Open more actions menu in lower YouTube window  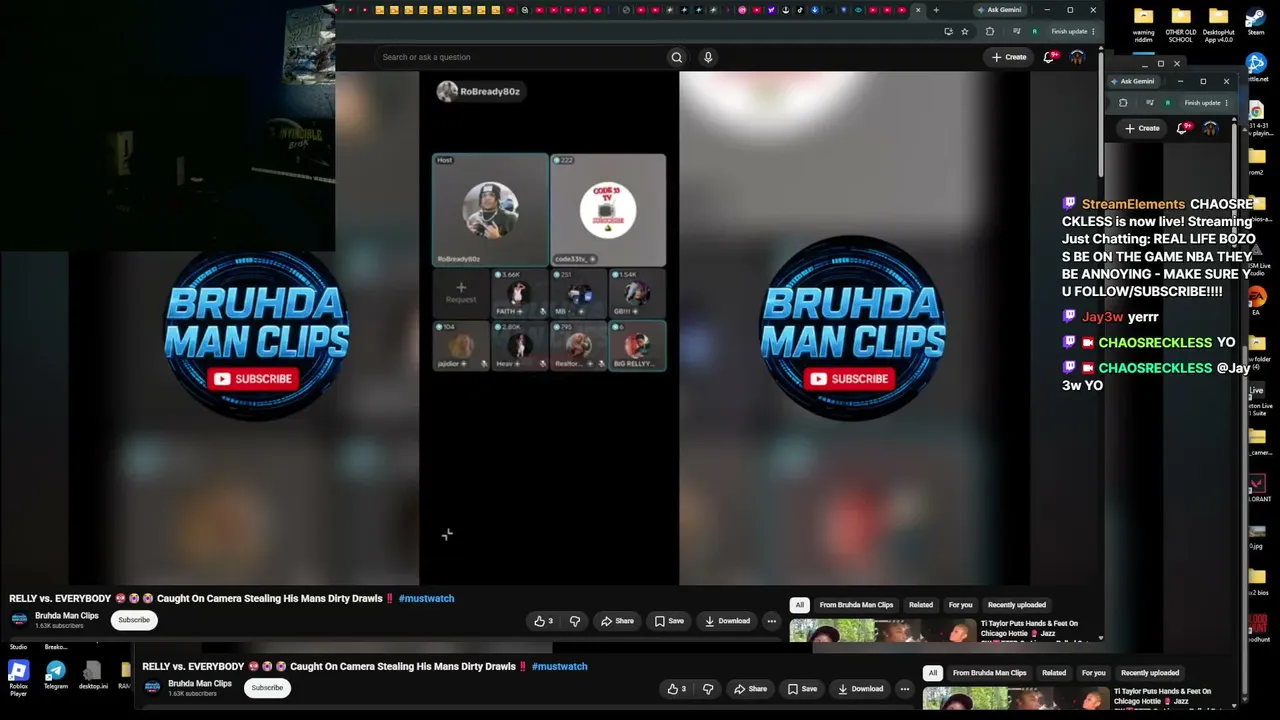[904, 689]
